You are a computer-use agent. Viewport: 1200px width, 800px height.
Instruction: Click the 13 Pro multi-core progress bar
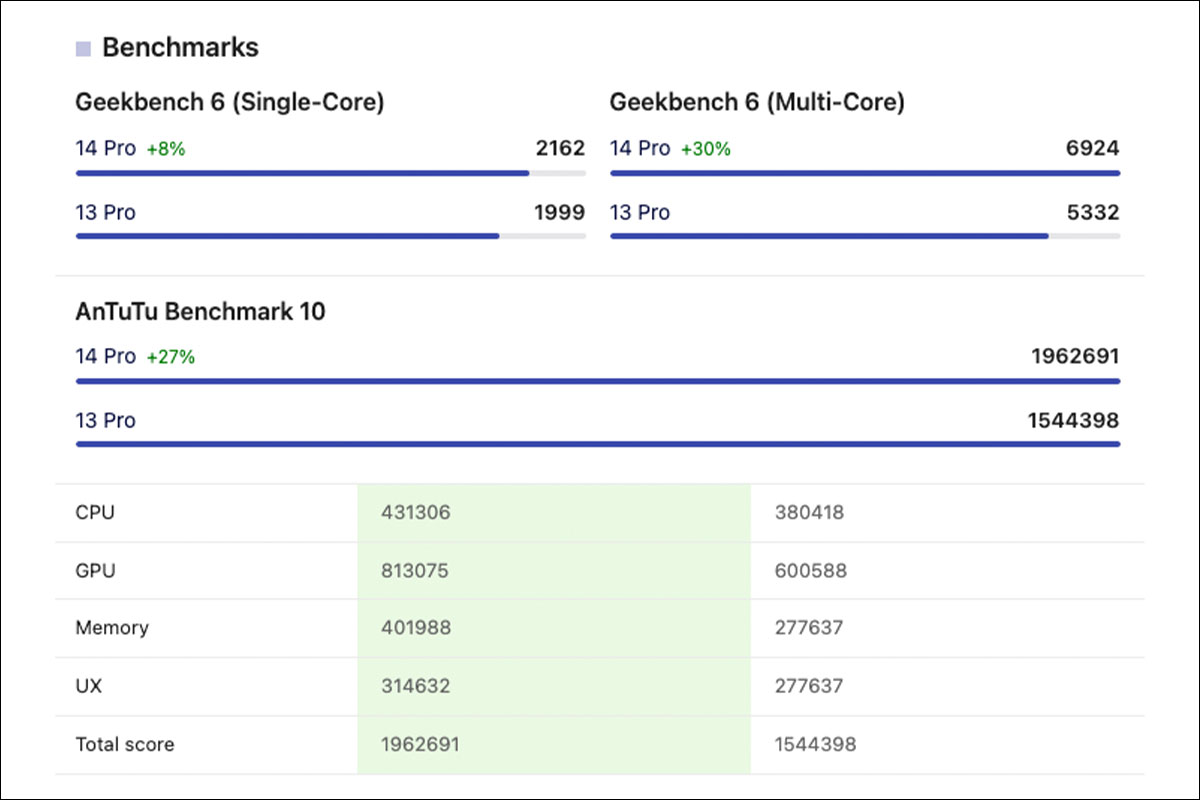[865, 236]
